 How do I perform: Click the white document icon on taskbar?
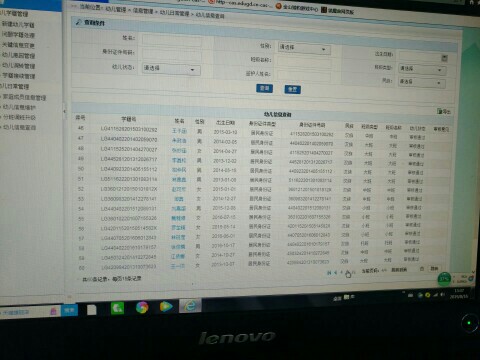click(92, 310)
